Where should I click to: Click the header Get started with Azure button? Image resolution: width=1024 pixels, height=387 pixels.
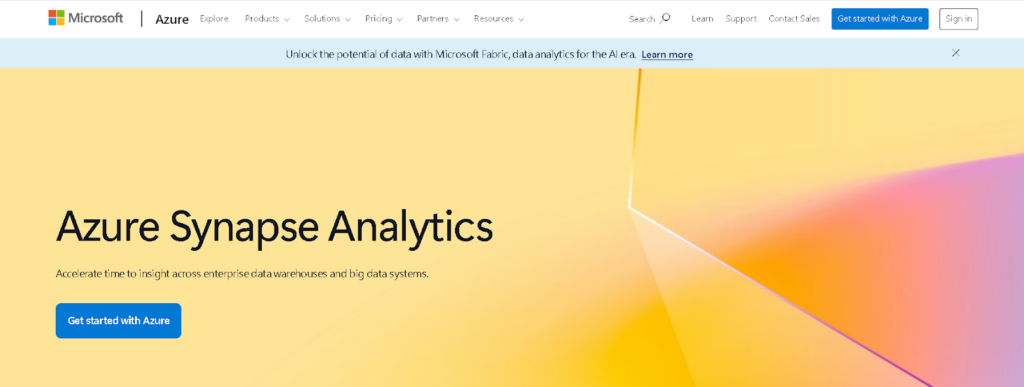click(x=880, y=19)
